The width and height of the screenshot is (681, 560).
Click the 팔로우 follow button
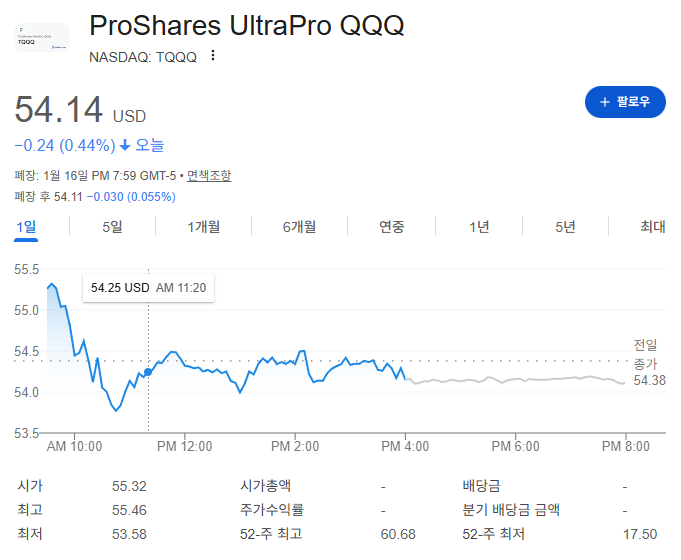pyautogui.click(x=624, y=102)
